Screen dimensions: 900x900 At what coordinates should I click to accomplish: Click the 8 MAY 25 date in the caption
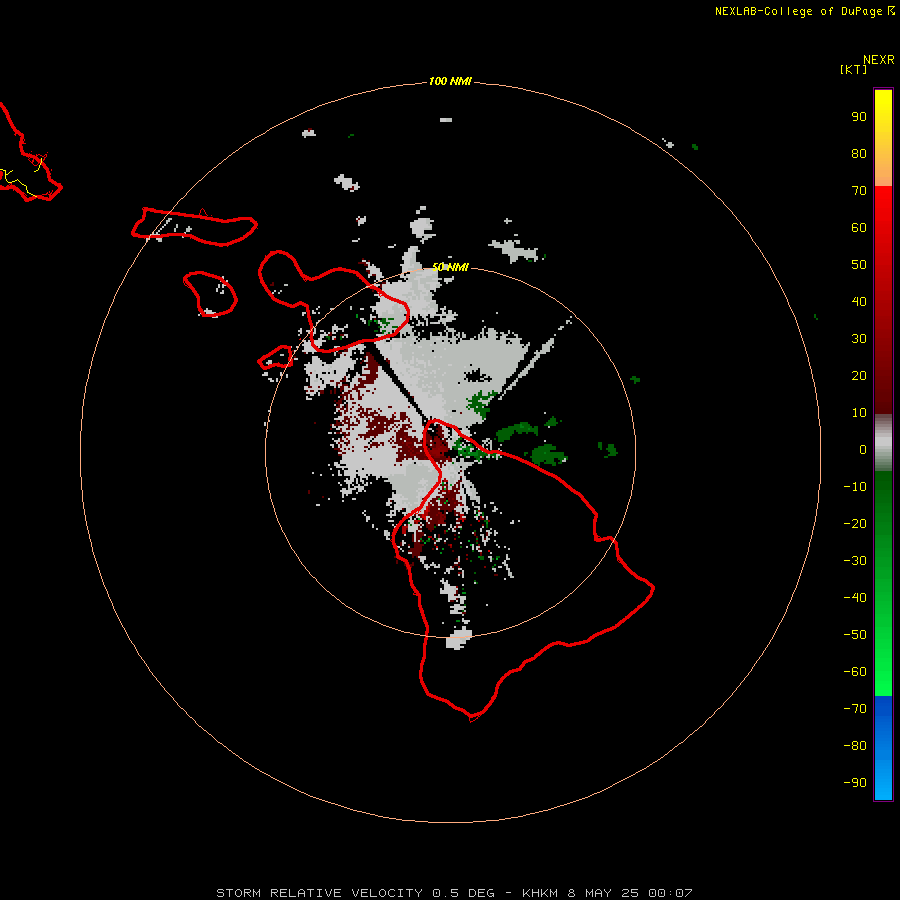(603, 893)
